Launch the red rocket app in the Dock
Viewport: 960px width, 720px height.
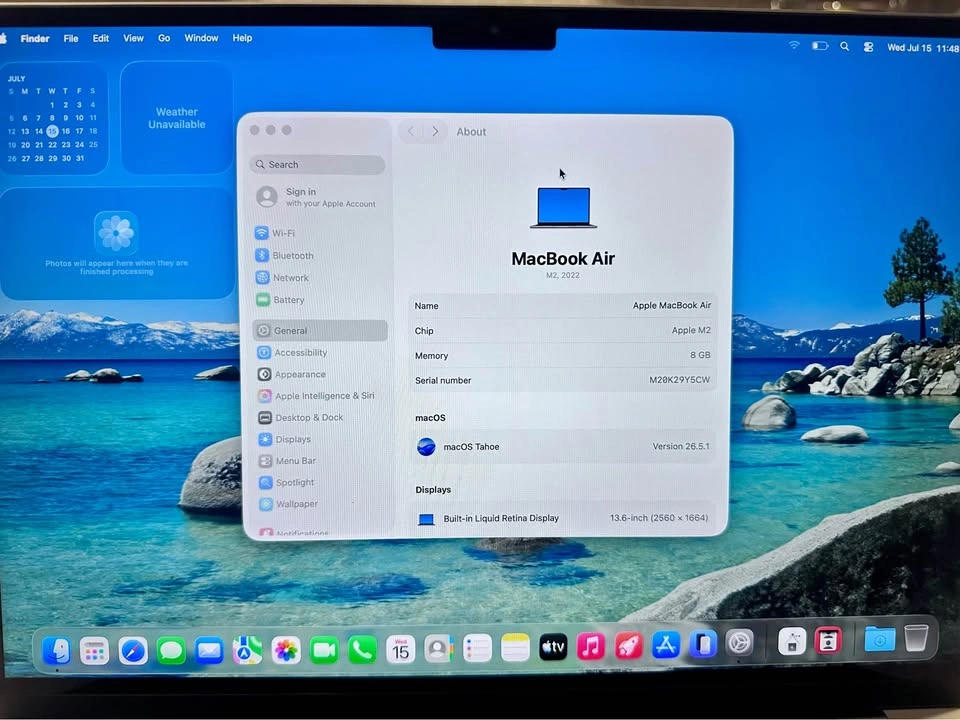point(628,646)
